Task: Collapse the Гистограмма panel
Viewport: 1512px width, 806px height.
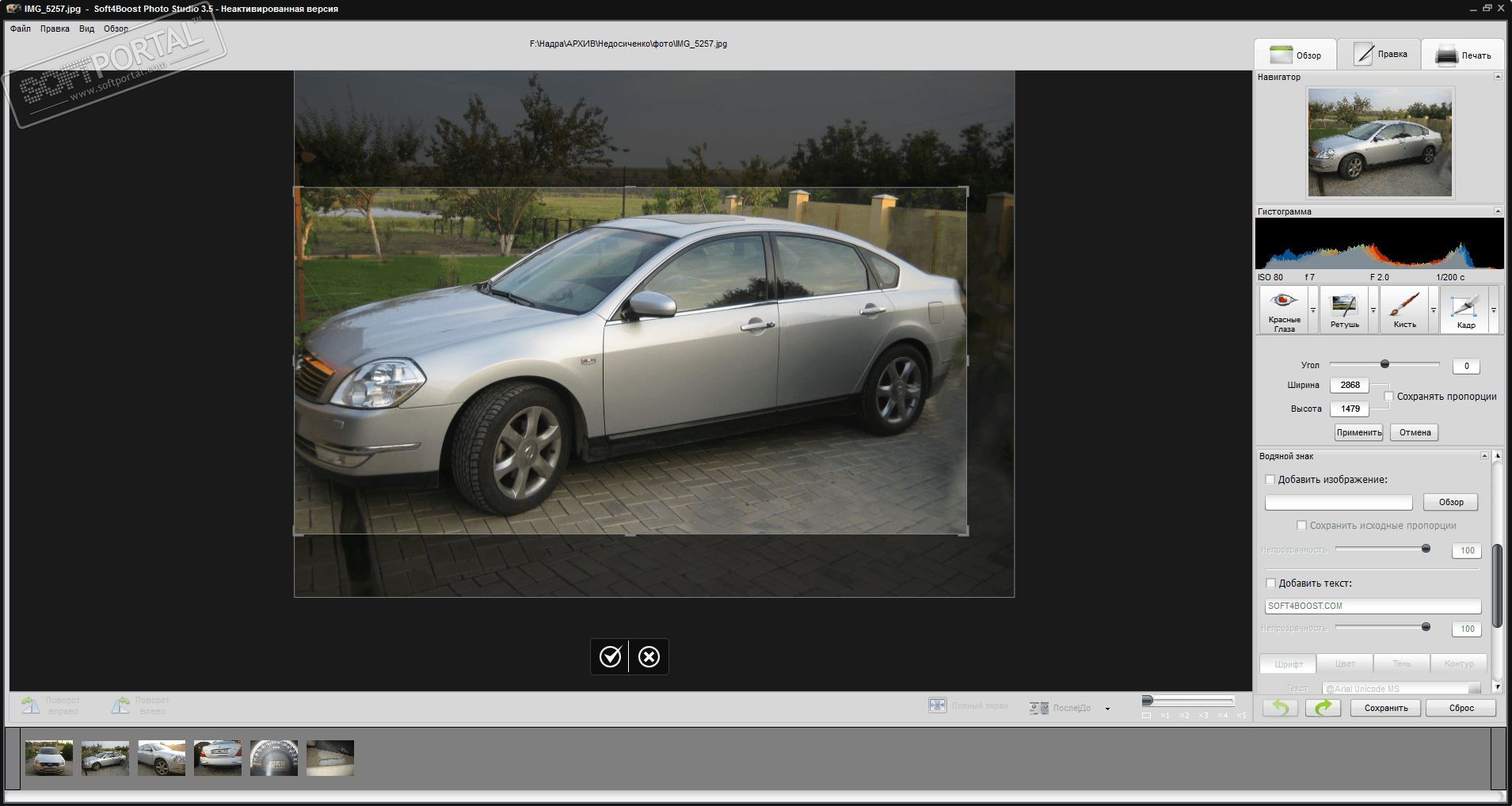Action: pos(1498,211)
